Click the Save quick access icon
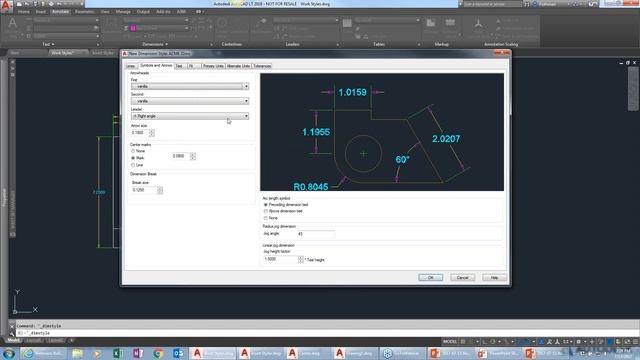Viewport: 640px width, 360px height. 35,4
